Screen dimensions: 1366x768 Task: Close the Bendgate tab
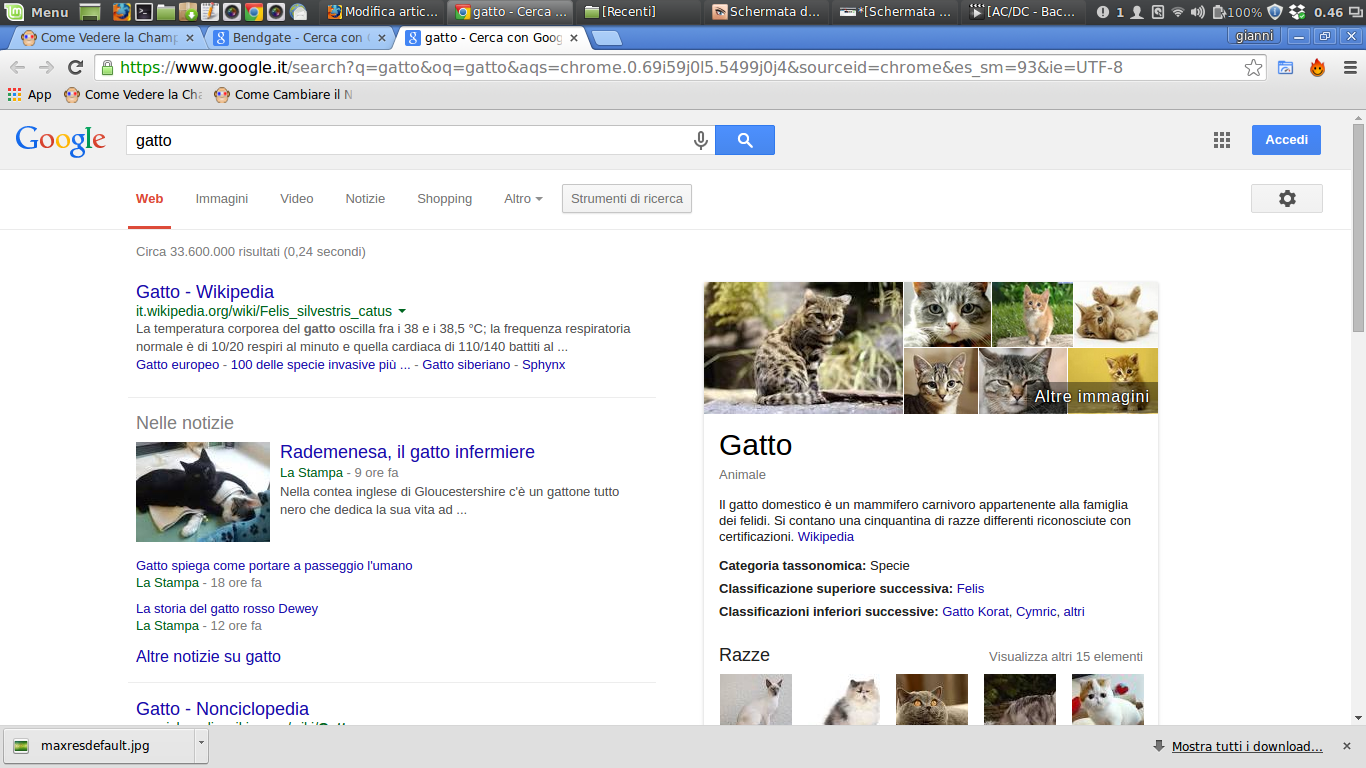(382, 38)
